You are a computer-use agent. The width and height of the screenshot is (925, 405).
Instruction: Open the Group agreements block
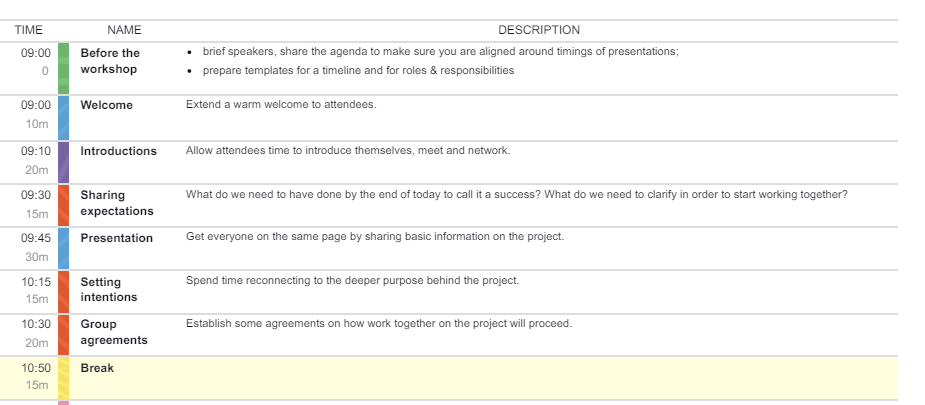point(114,332)
